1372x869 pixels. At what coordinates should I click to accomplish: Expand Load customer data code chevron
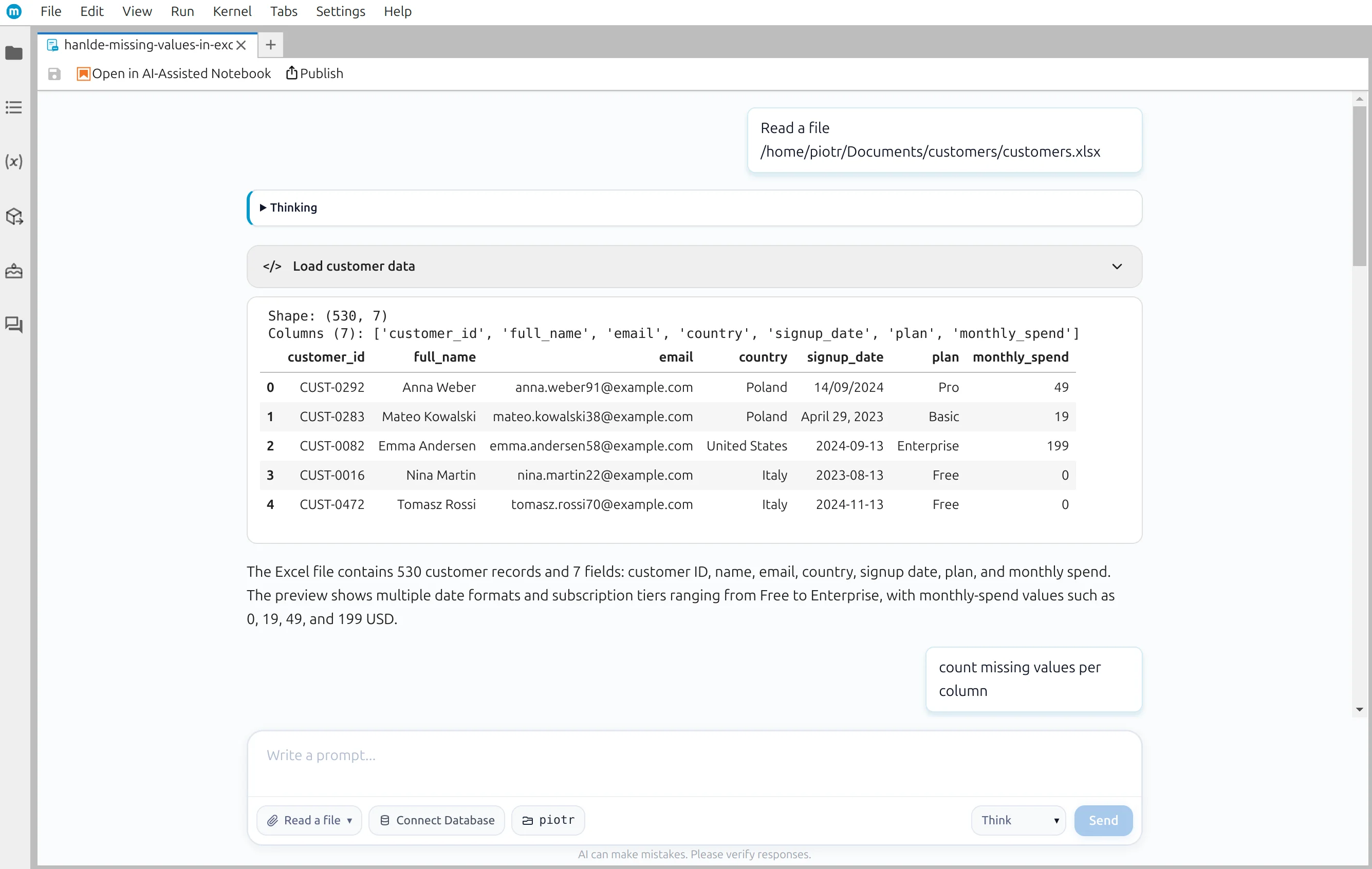click(x=1117, y=266)
